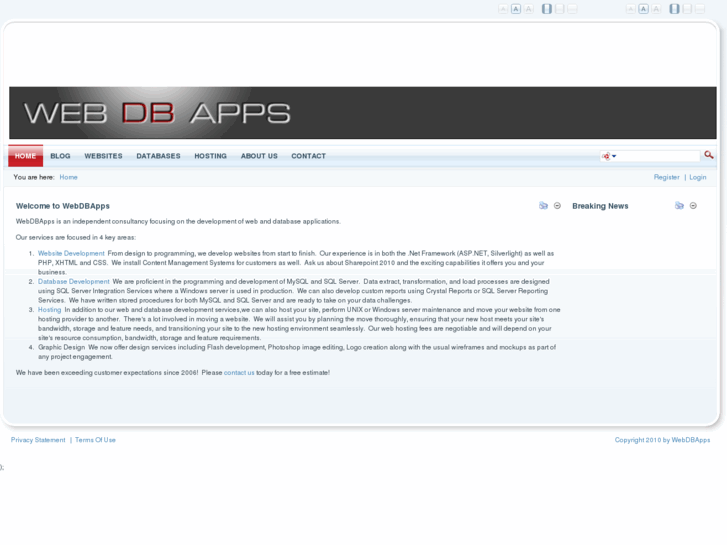The width and height of the screenshot is (727, 545).
Task: Open the Privacy Statement footer link
Action: (38, 440)
